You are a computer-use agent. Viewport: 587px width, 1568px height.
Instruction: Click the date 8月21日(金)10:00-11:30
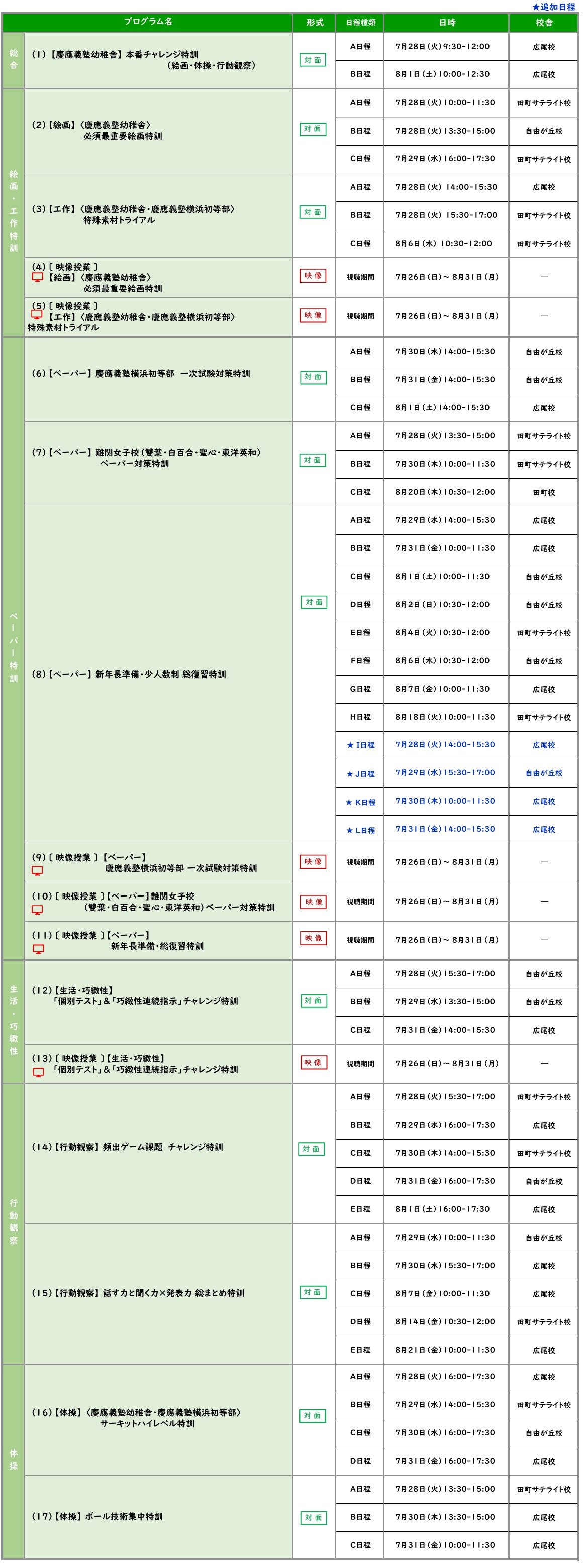click(444, 1350)
